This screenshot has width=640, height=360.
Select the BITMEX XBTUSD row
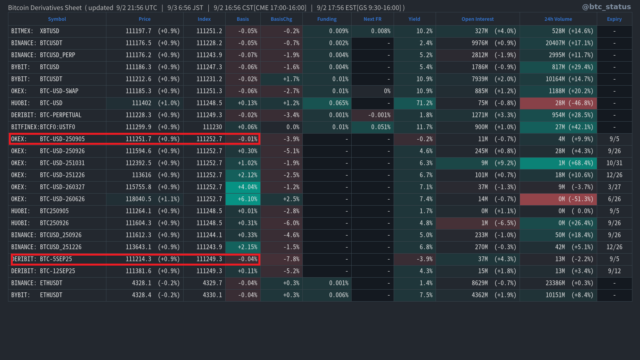click(320, 31)
